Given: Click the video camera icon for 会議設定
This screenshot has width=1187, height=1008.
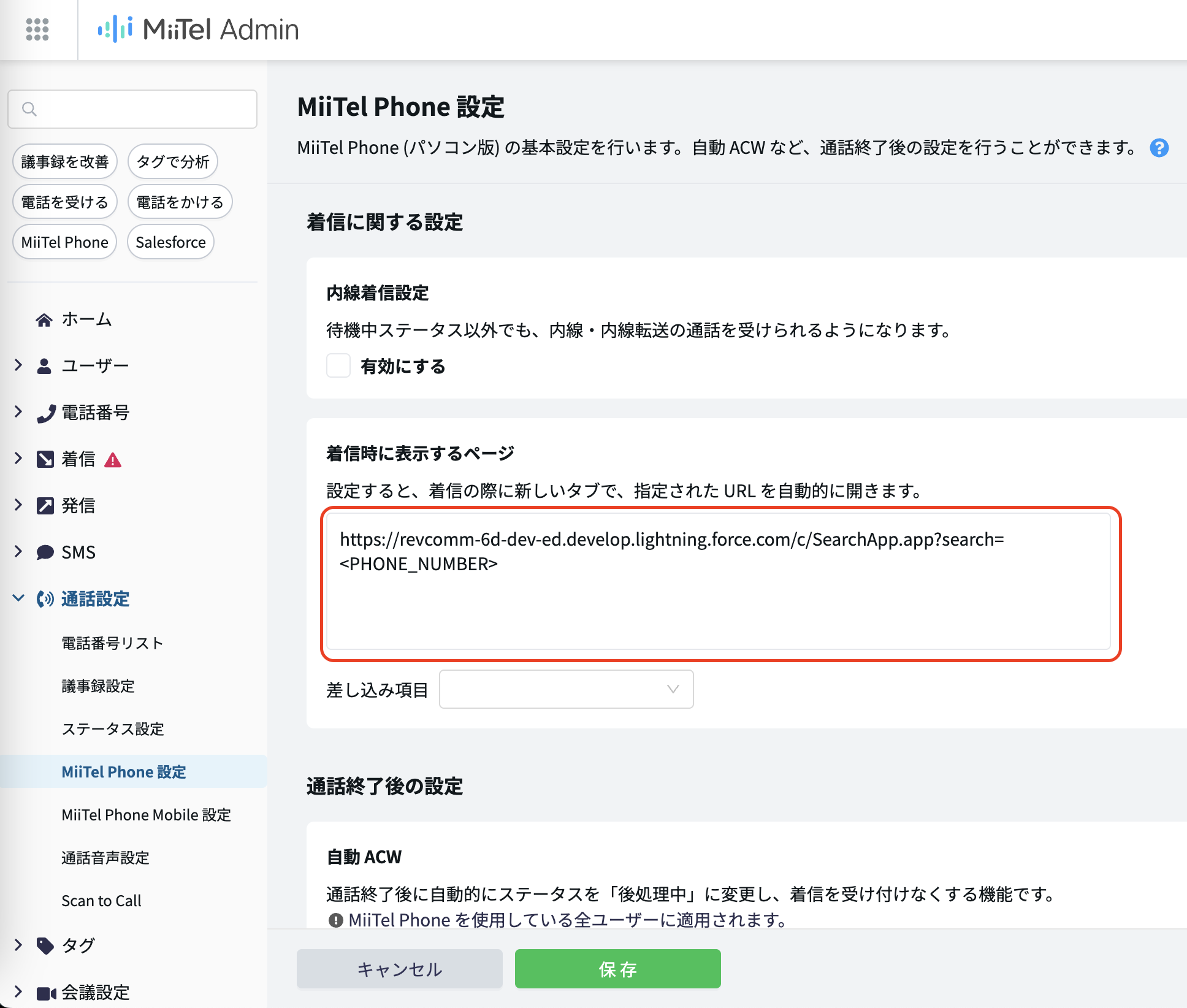Looking at the screenshot, I should tap(46, 993).
